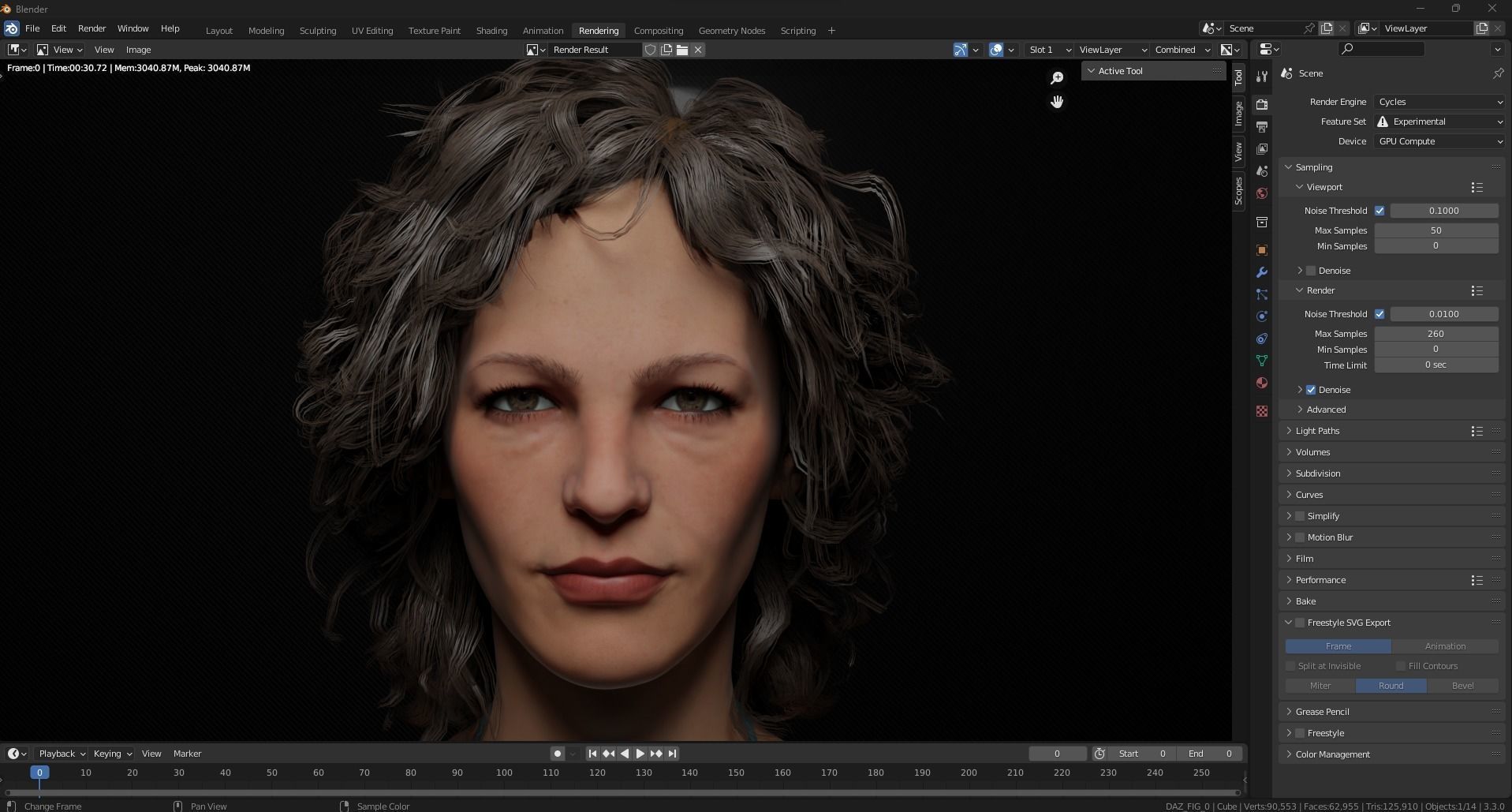Expand the Color Management panel
This screenshot has width=1512, height=812.
(1332, 754)
